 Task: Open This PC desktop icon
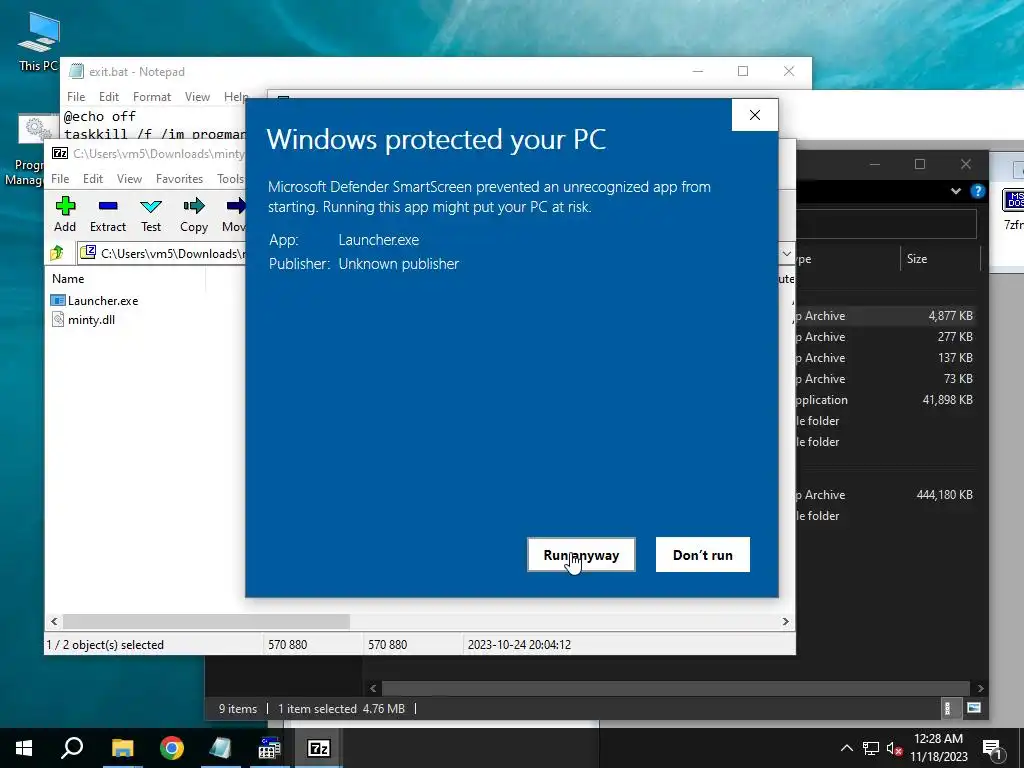[x=38, y=42]
